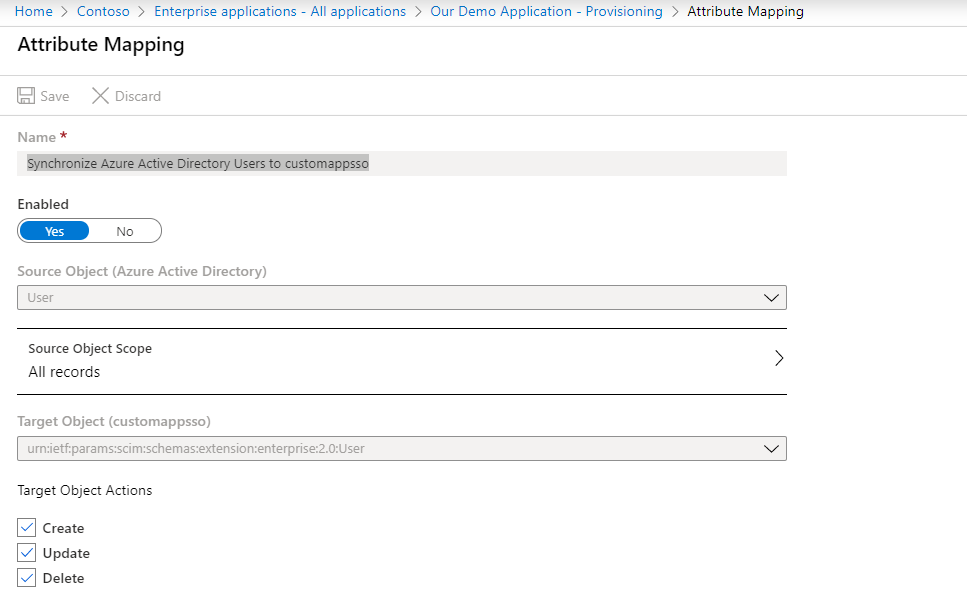Open the Source Object User dropdown

pos(401,297)
